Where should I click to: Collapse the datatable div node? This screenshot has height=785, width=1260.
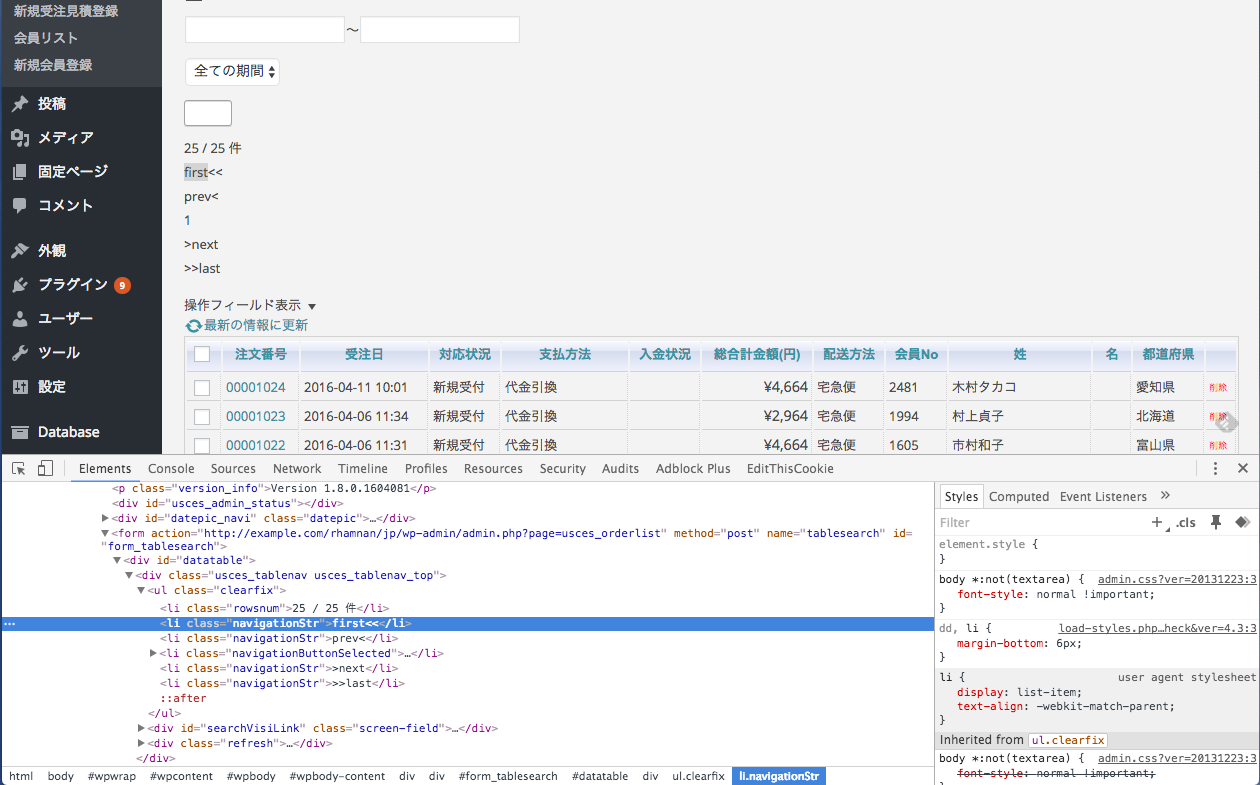pyautogui.click(x=117, y=560)
